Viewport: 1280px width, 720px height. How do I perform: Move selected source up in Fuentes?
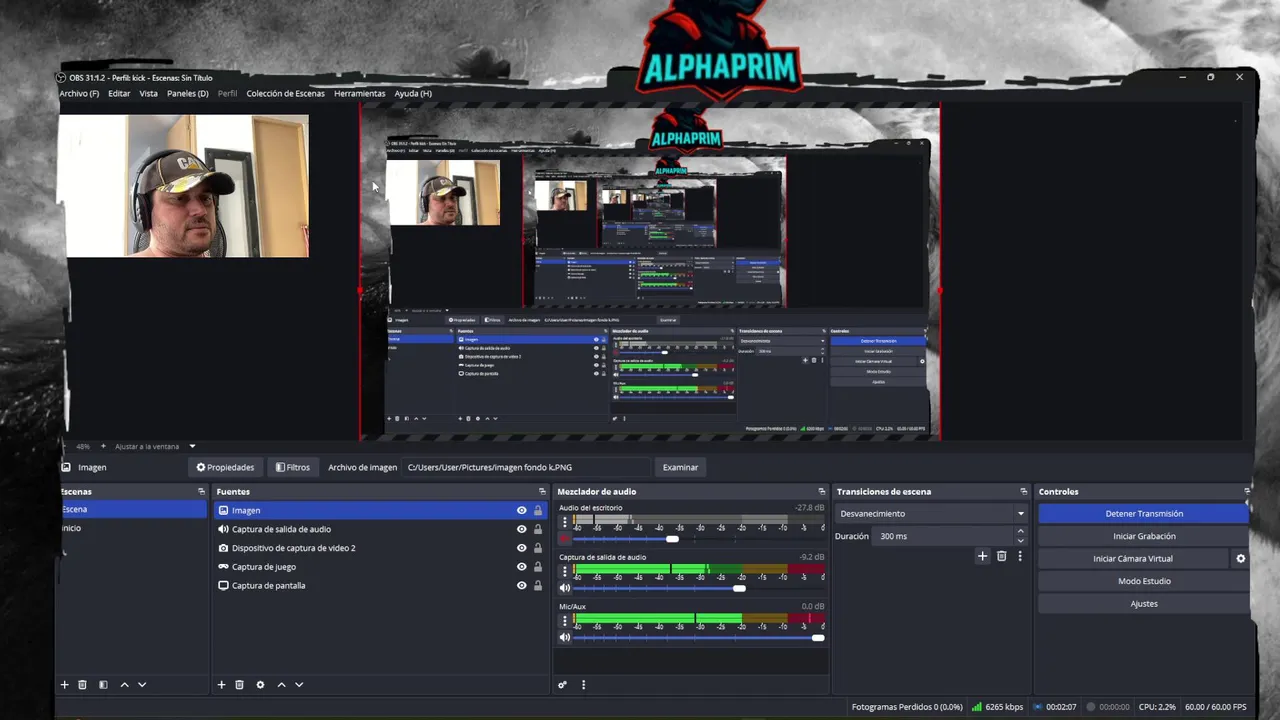tap(281, 685)
